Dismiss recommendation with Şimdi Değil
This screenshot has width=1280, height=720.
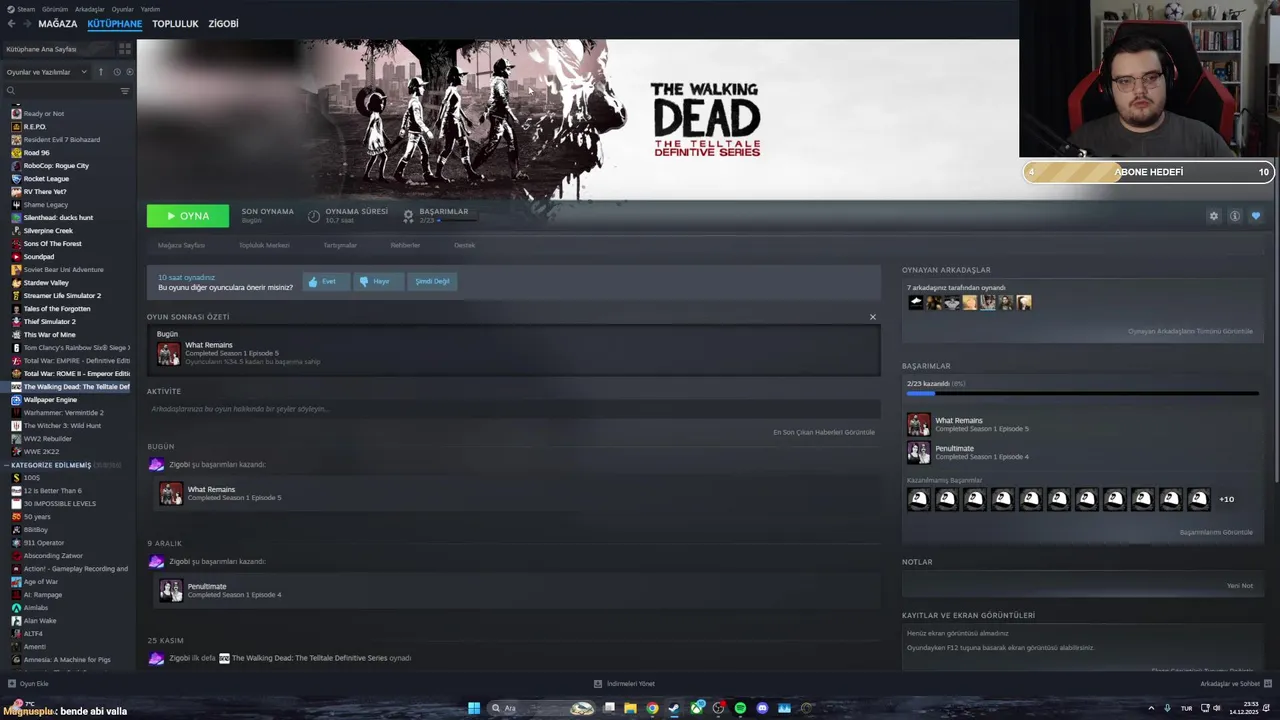point(432,282)
